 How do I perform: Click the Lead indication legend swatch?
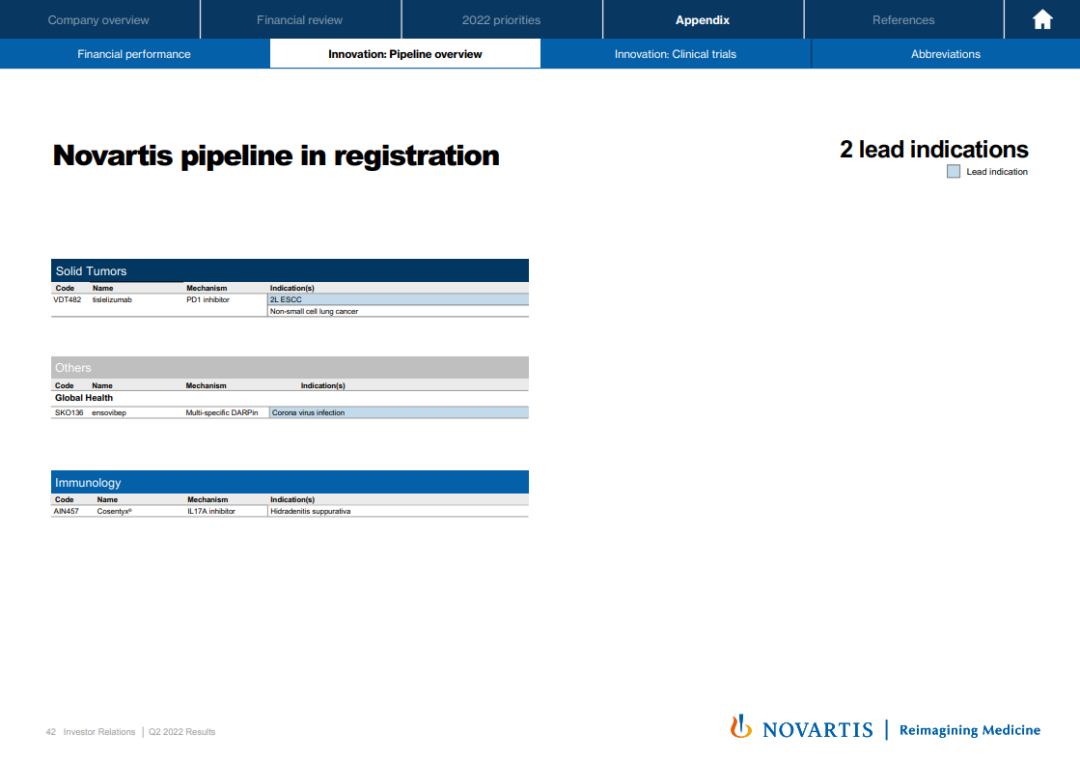point(953,172)
